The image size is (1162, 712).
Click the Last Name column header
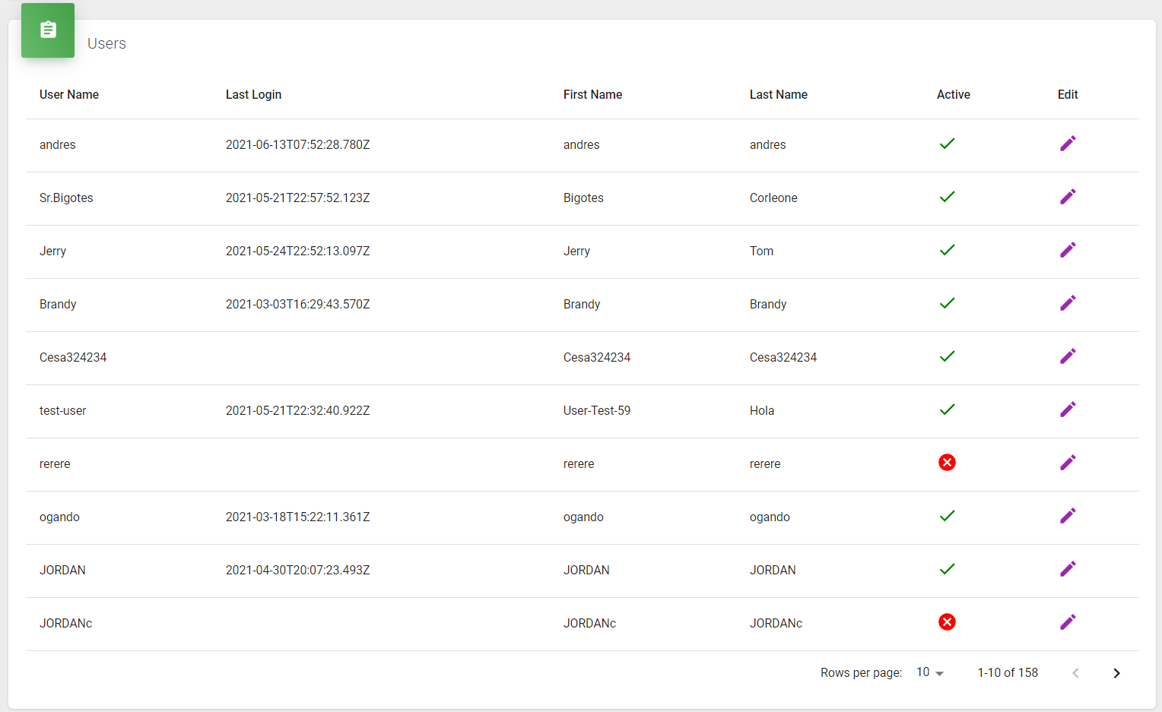tap(778, 95)
